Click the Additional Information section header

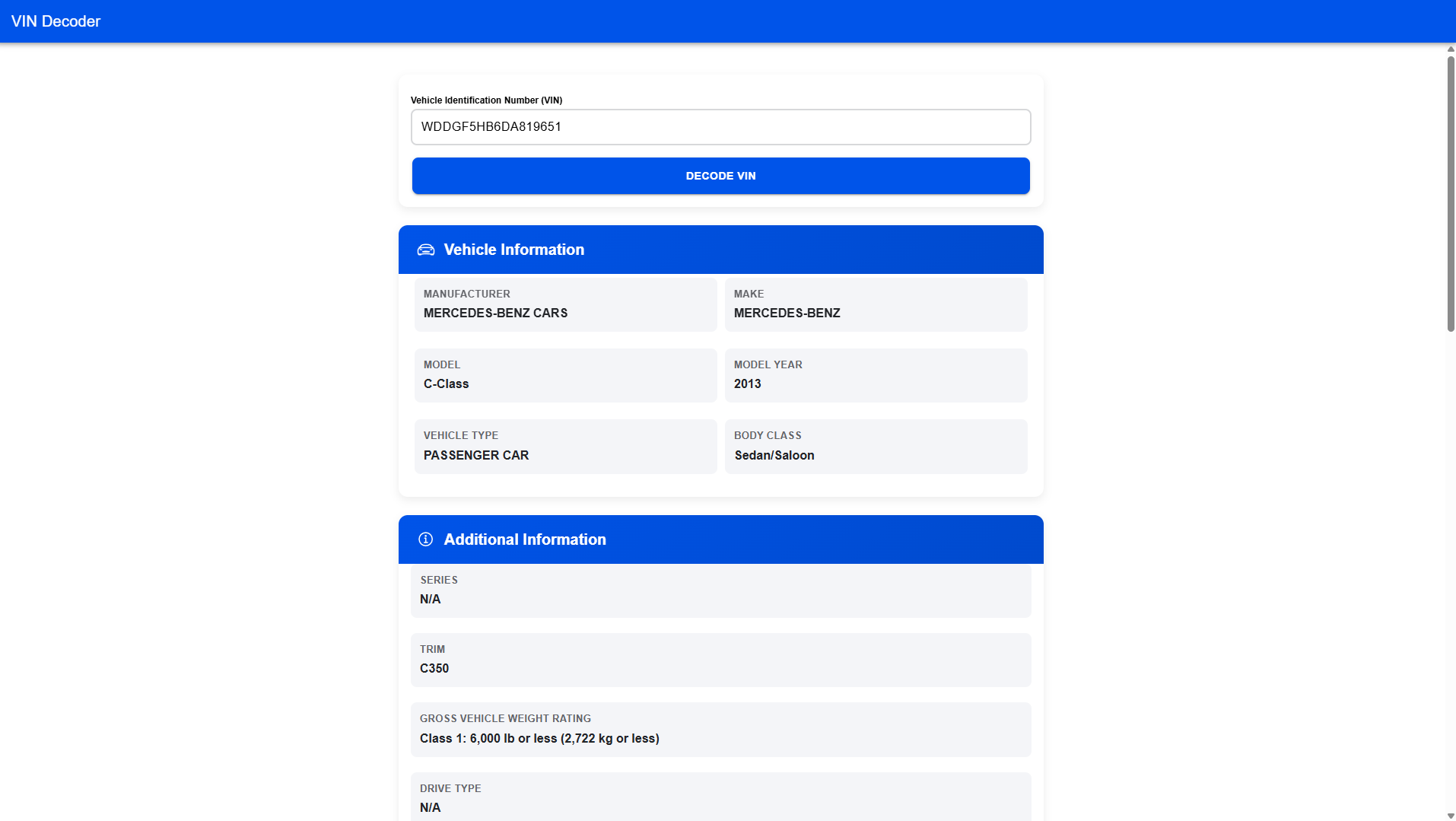(720, 539)
